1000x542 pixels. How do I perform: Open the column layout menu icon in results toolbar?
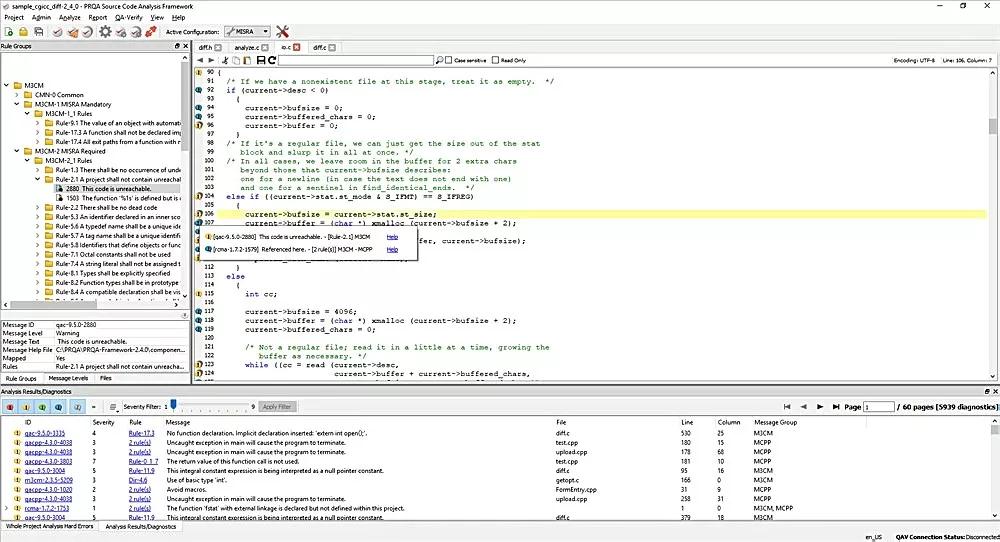[113, 407]
